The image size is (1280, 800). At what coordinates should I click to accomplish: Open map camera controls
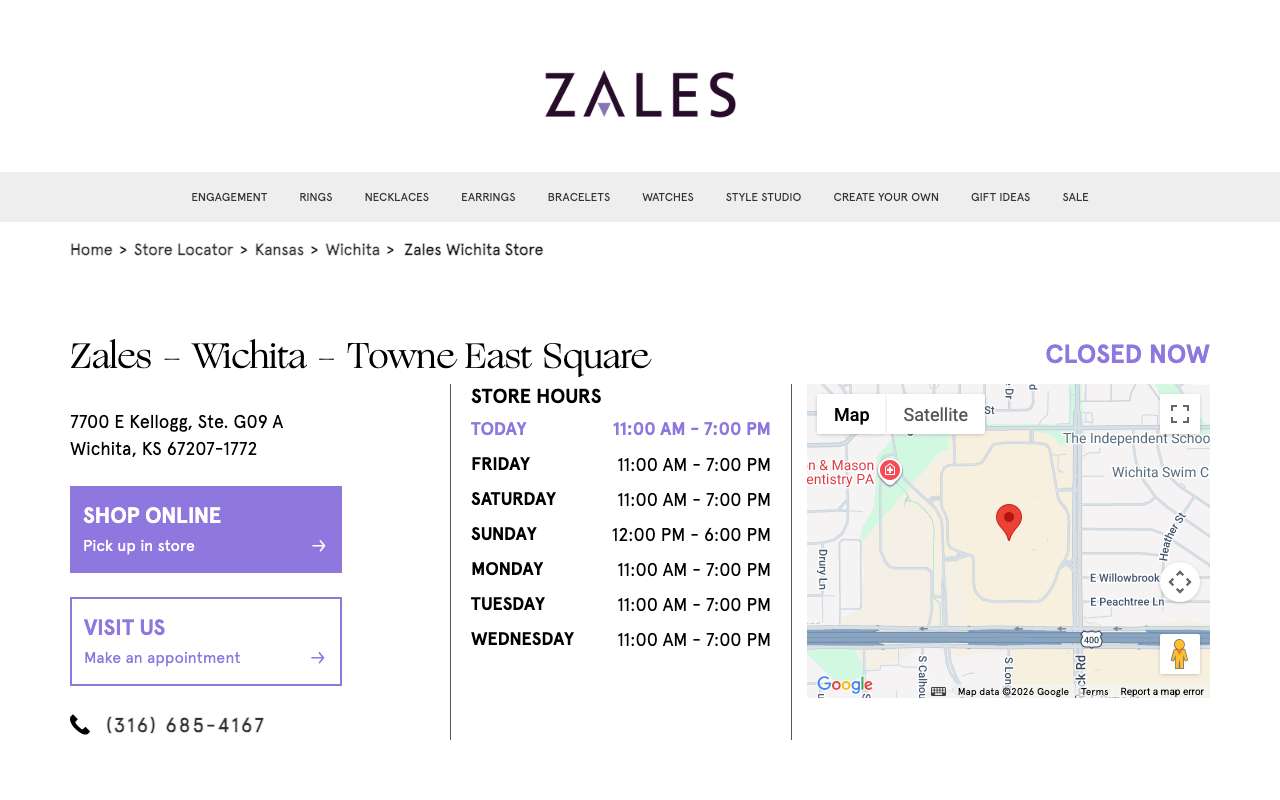click(x=1180, y=582)
